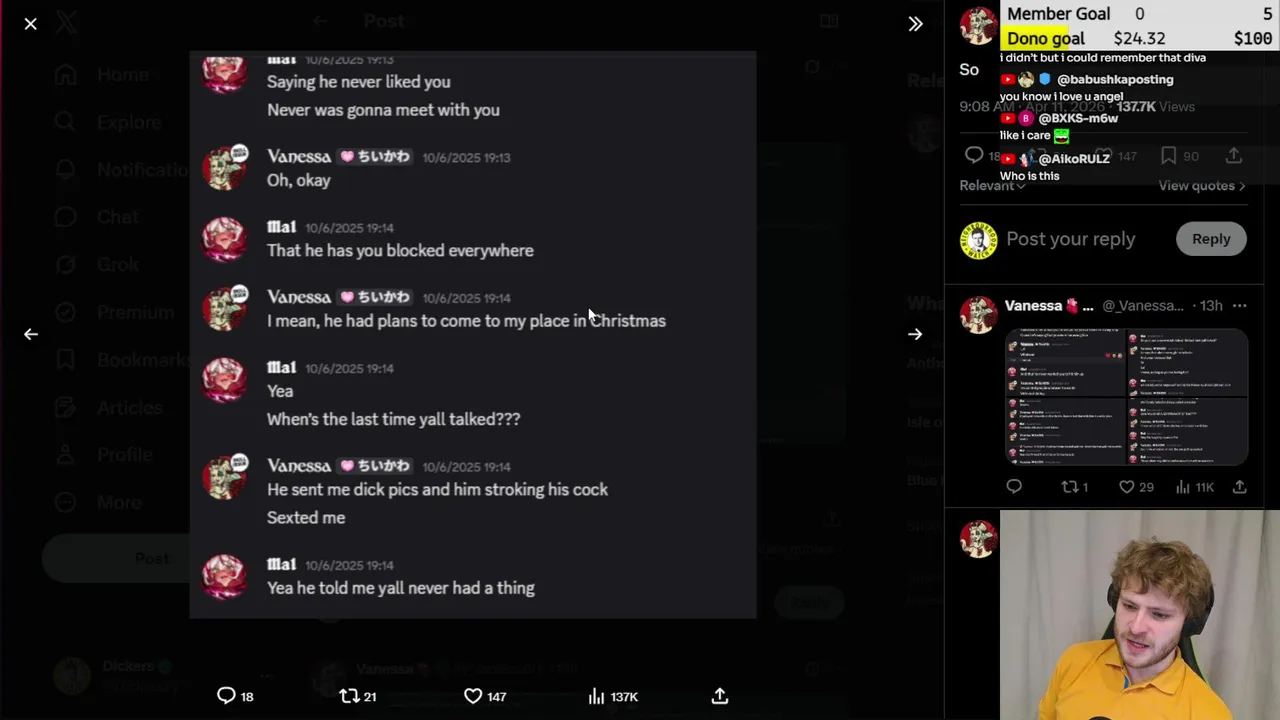Advance to the next image with right arrow

click(915, 334)
